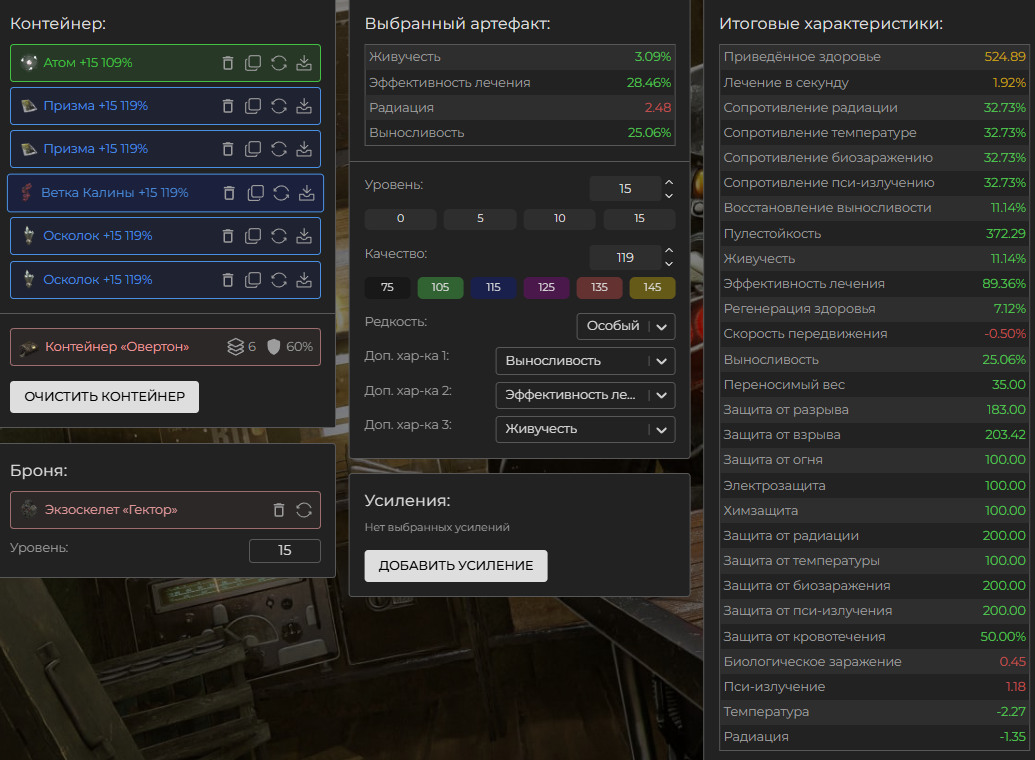Click the Защита от кровотечения 50.00% row

point(875,637)
